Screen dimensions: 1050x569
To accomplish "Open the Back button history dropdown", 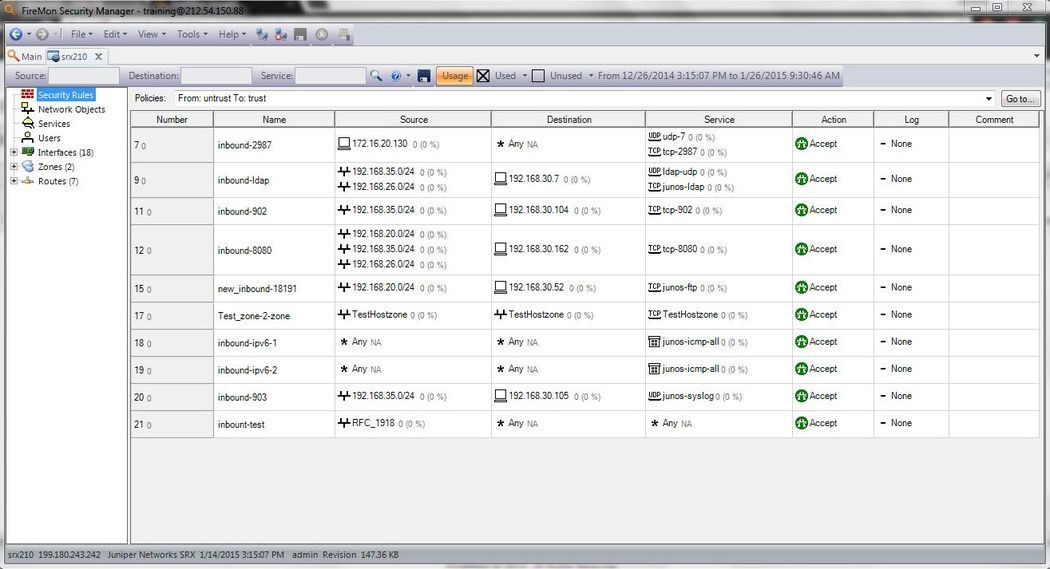I will [x=29, y=34].
